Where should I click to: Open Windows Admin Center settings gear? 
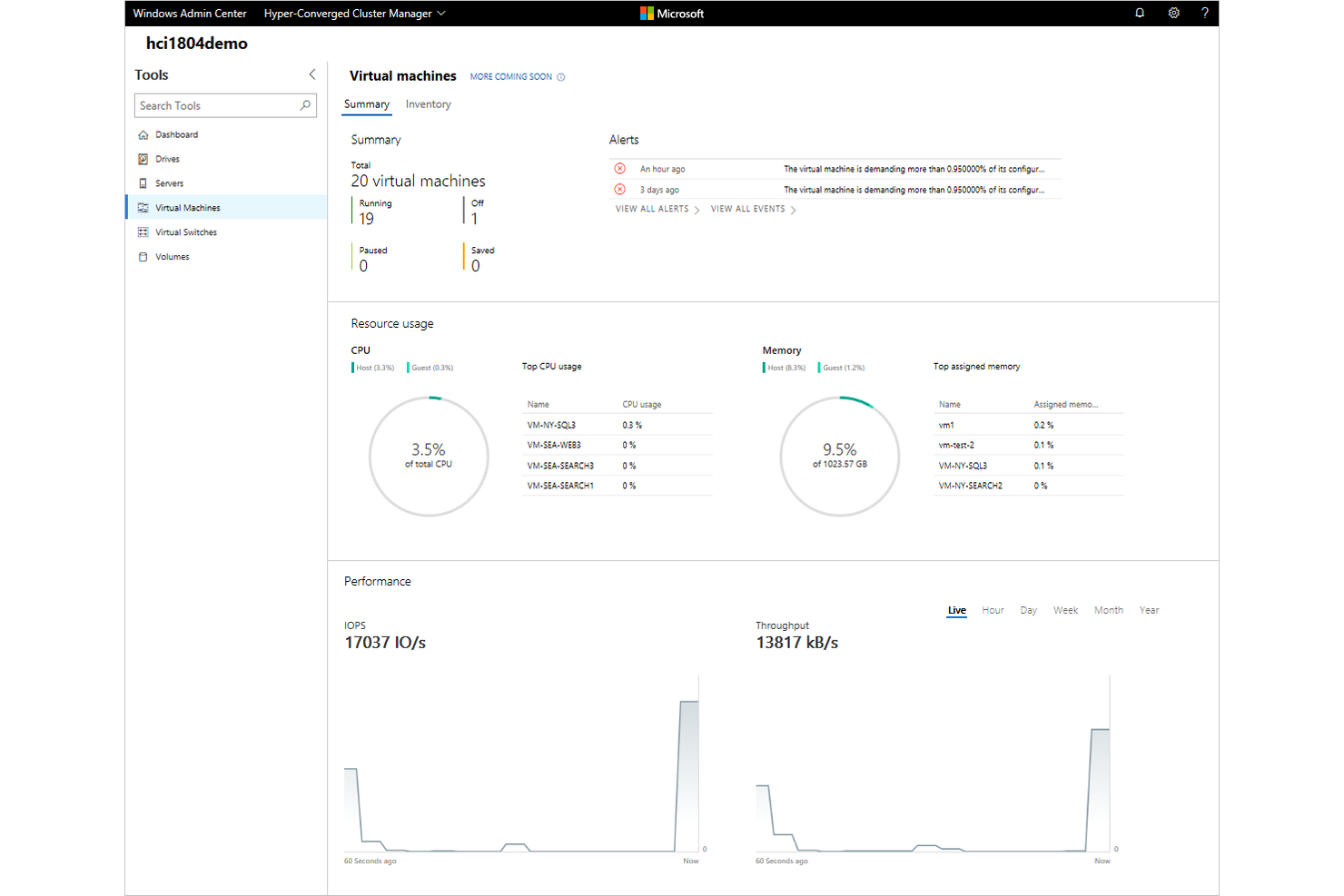point(1173,13)
